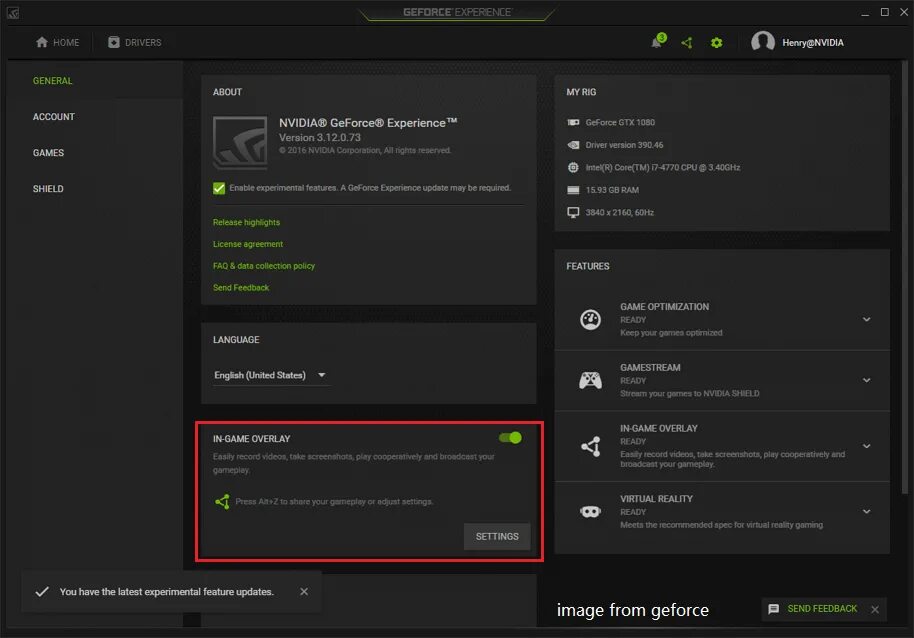Click the green Share overlay icon
This screenshot has height=638, width=914.
pyautogui.click(x=686, y=42)
